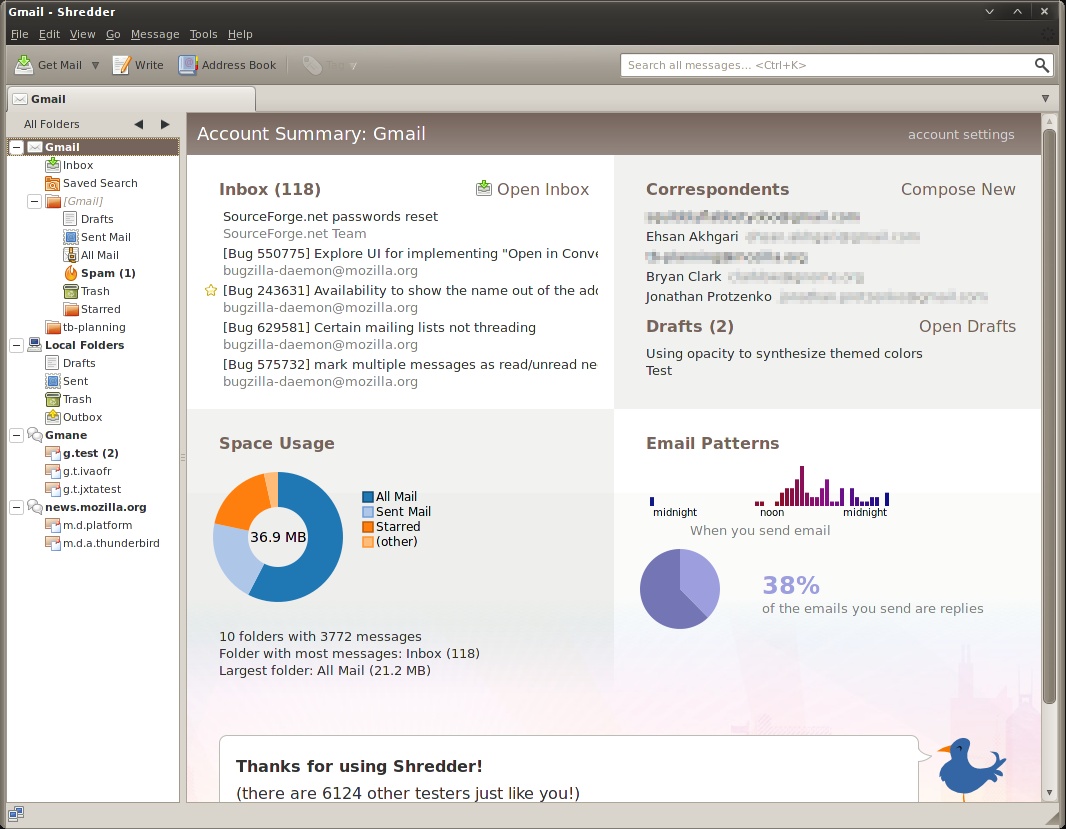1066x829 pixels.
Task: Open the View menu
Action: coord(82,34)
